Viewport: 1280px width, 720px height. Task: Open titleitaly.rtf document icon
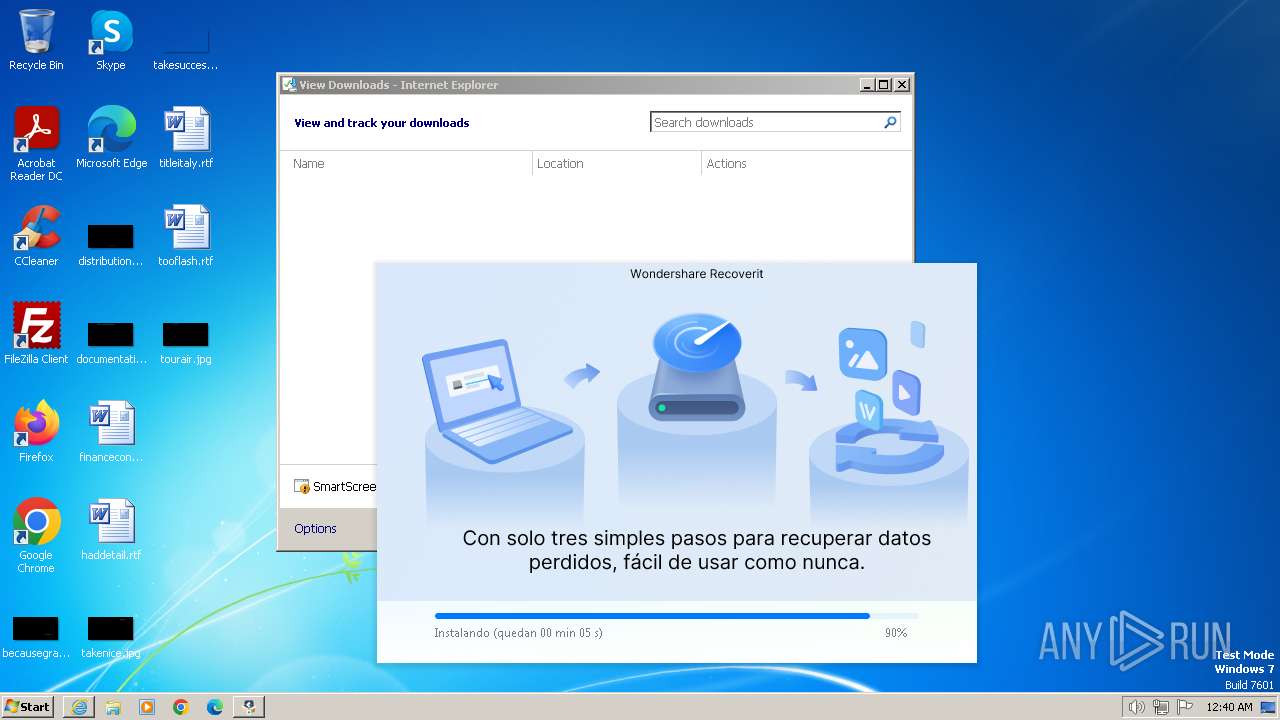[186, 138]
